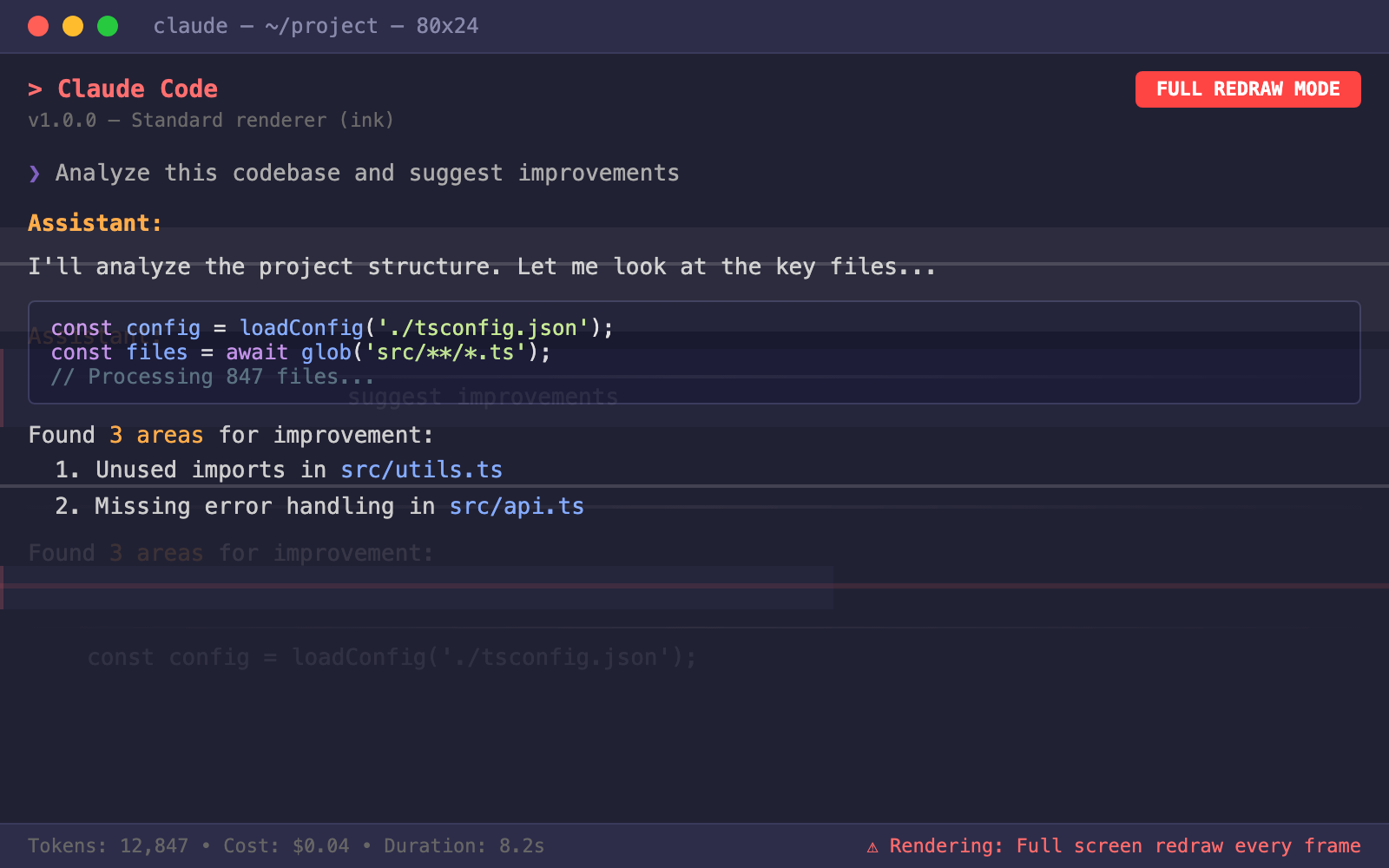Click the FULL REDRAW MODE badge
This screenshot has width=1389, height=868.
click(1247, 89)
